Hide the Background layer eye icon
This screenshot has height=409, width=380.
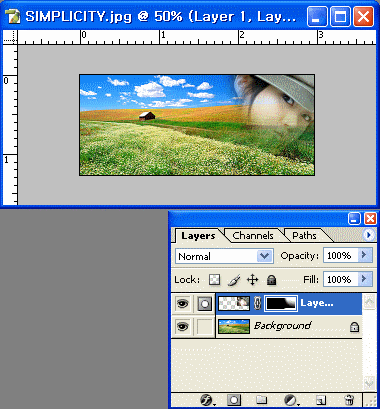click(182, 326)
